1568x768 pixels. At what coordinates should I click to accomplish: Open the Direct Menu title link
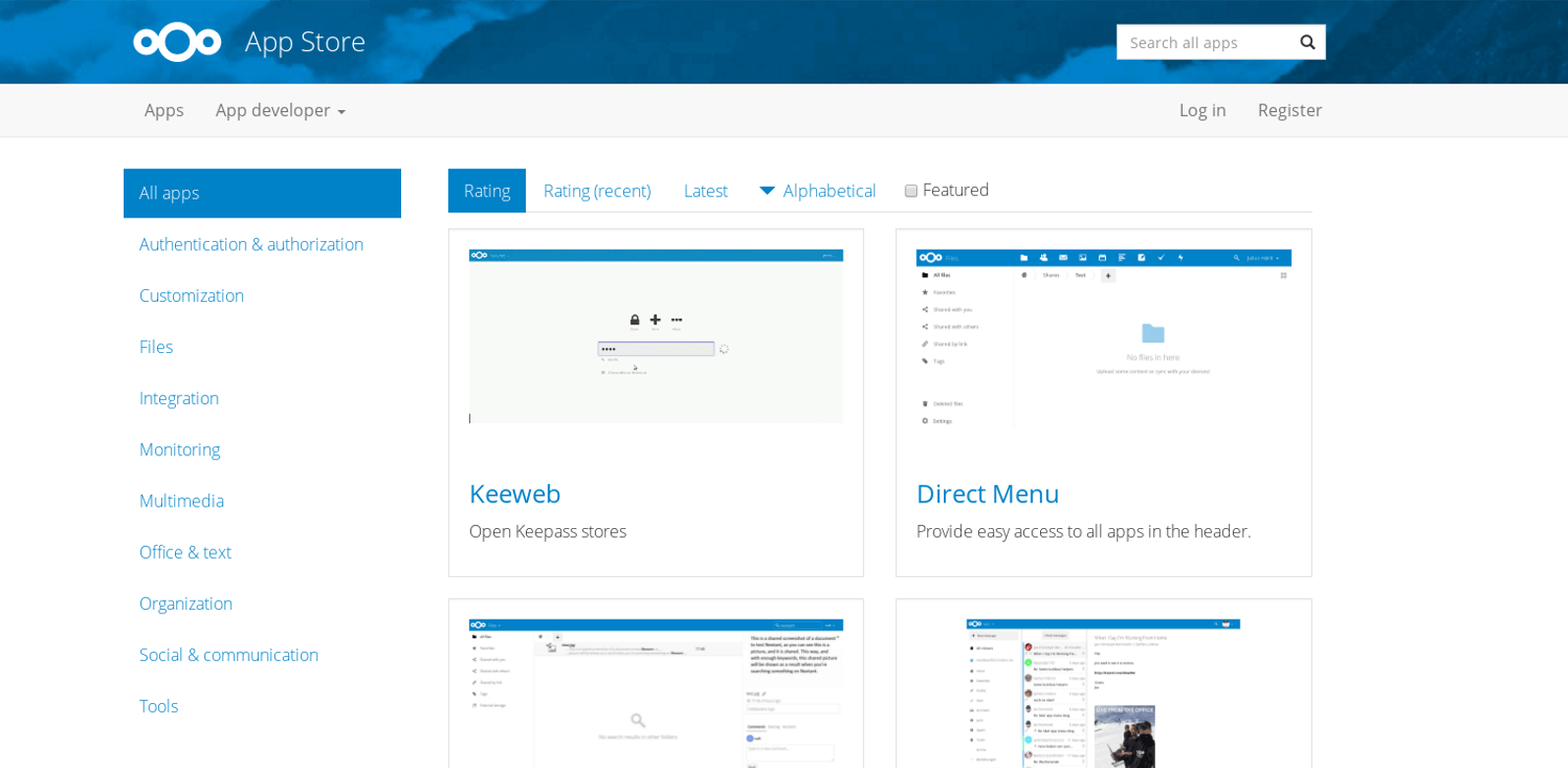click(987, 493)
